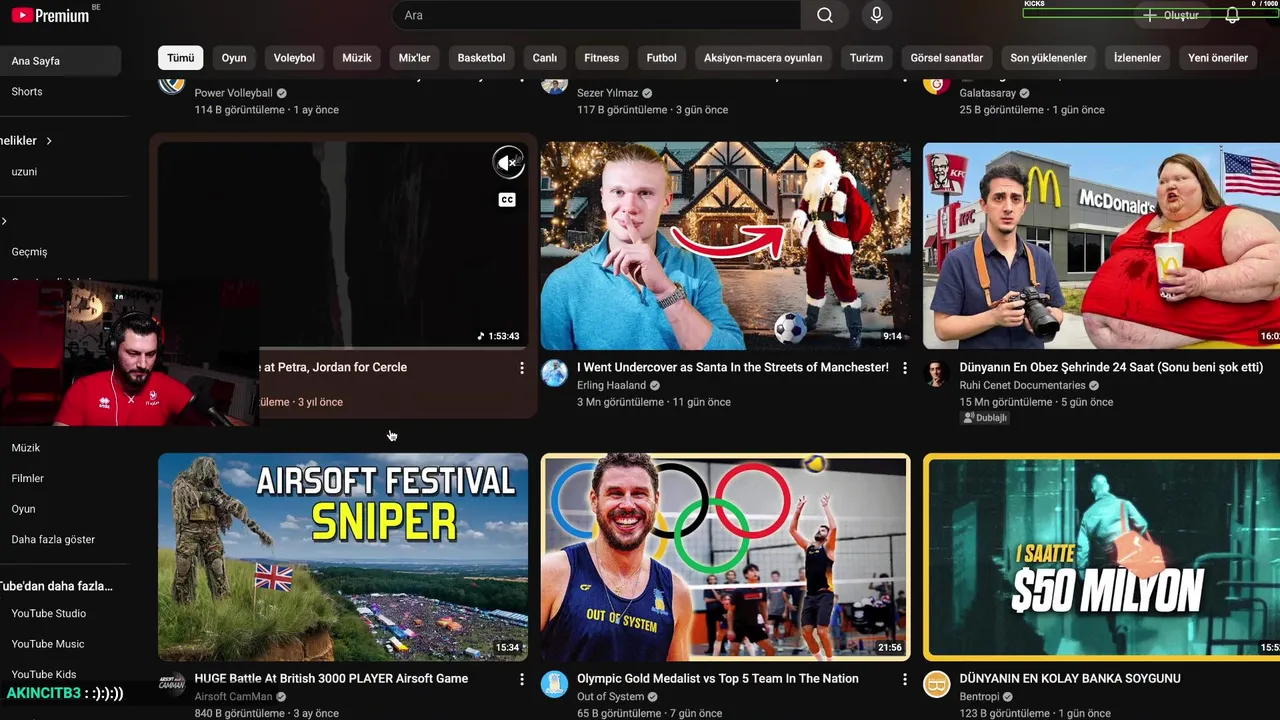Select the Voleybol filter chip
1280x720 pixels.
pos(294,58)
